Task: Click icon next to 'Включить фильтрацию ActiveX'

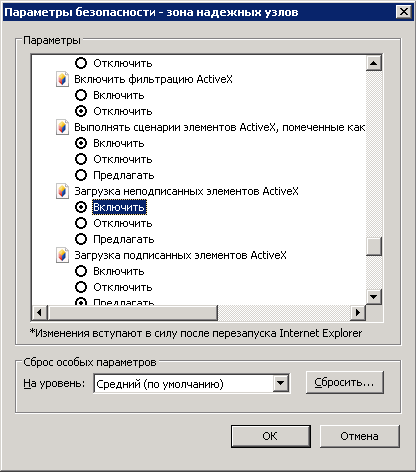Action: (x=62, y=79)
